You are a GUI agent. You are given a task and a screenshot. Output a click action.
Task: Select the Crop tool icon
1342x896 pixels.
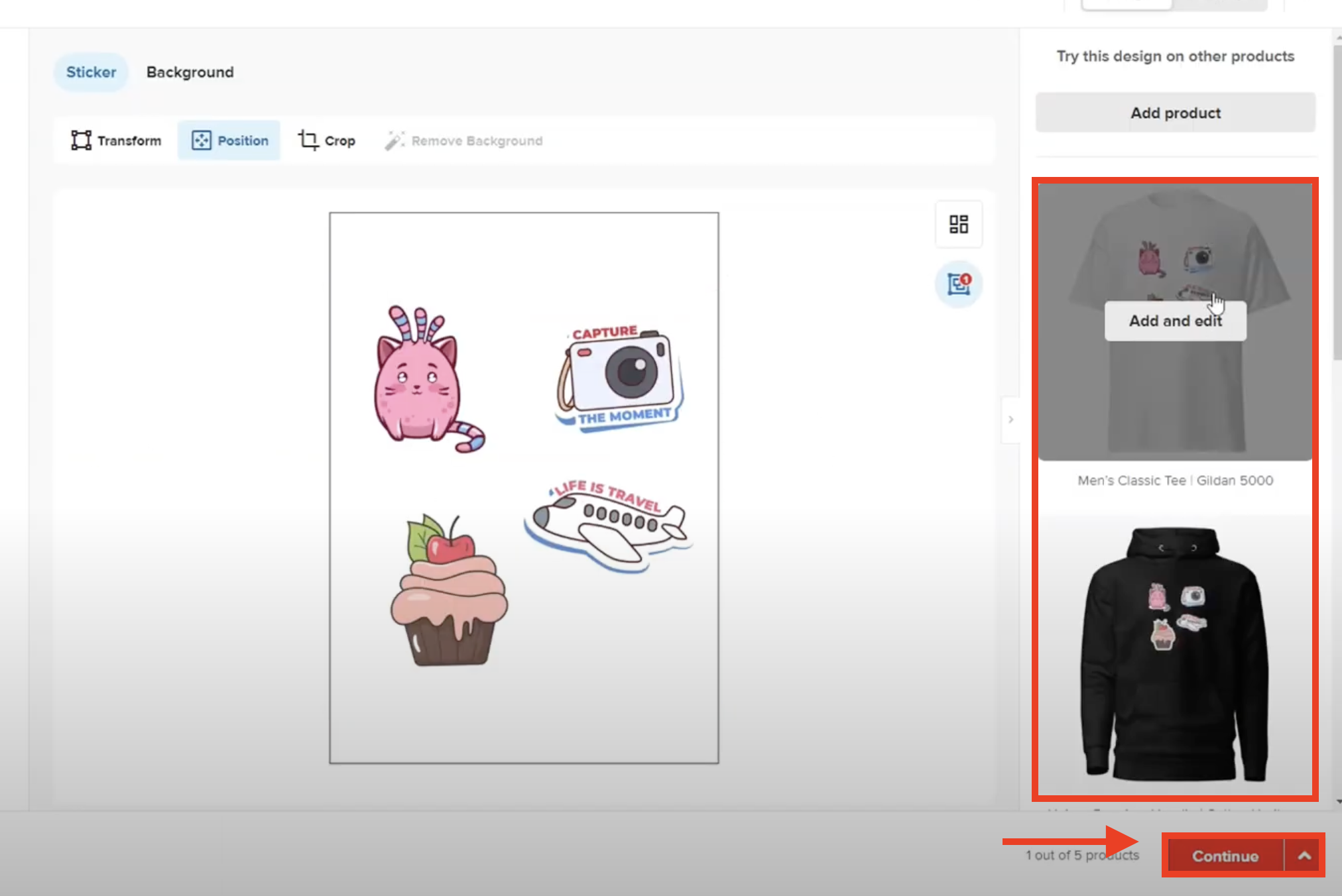coord(308,140)
